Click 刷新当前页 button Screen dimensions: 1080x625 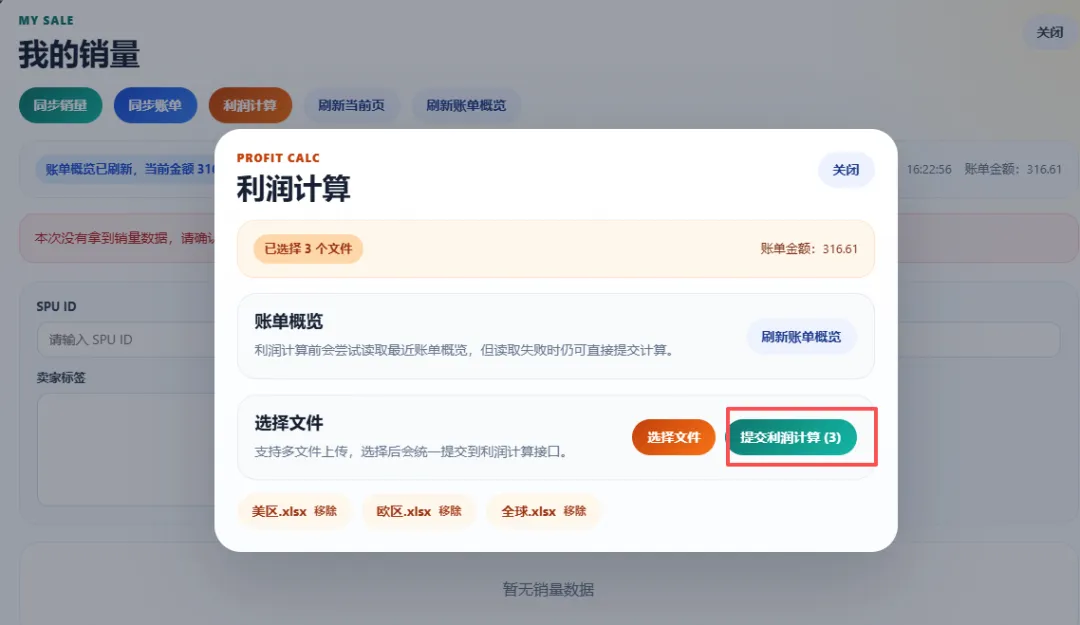(x=351, y=105)
